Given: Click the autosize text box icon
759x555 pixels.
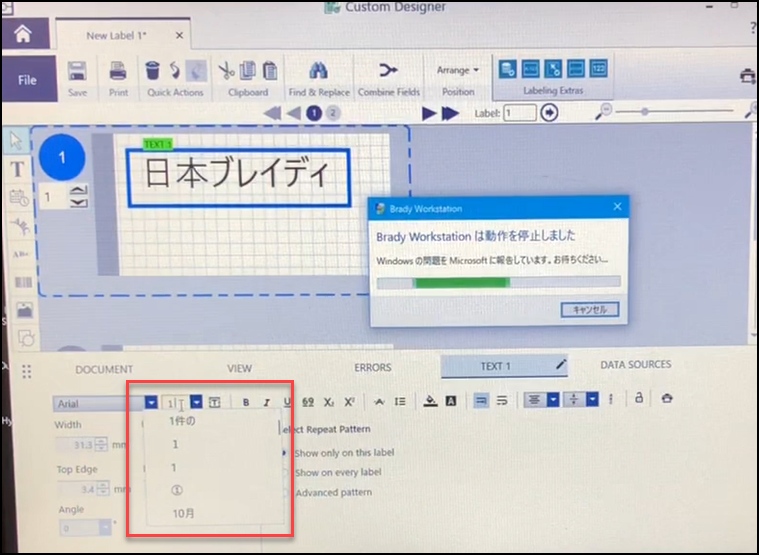Looking at the screenshot, I should (214, 402).
